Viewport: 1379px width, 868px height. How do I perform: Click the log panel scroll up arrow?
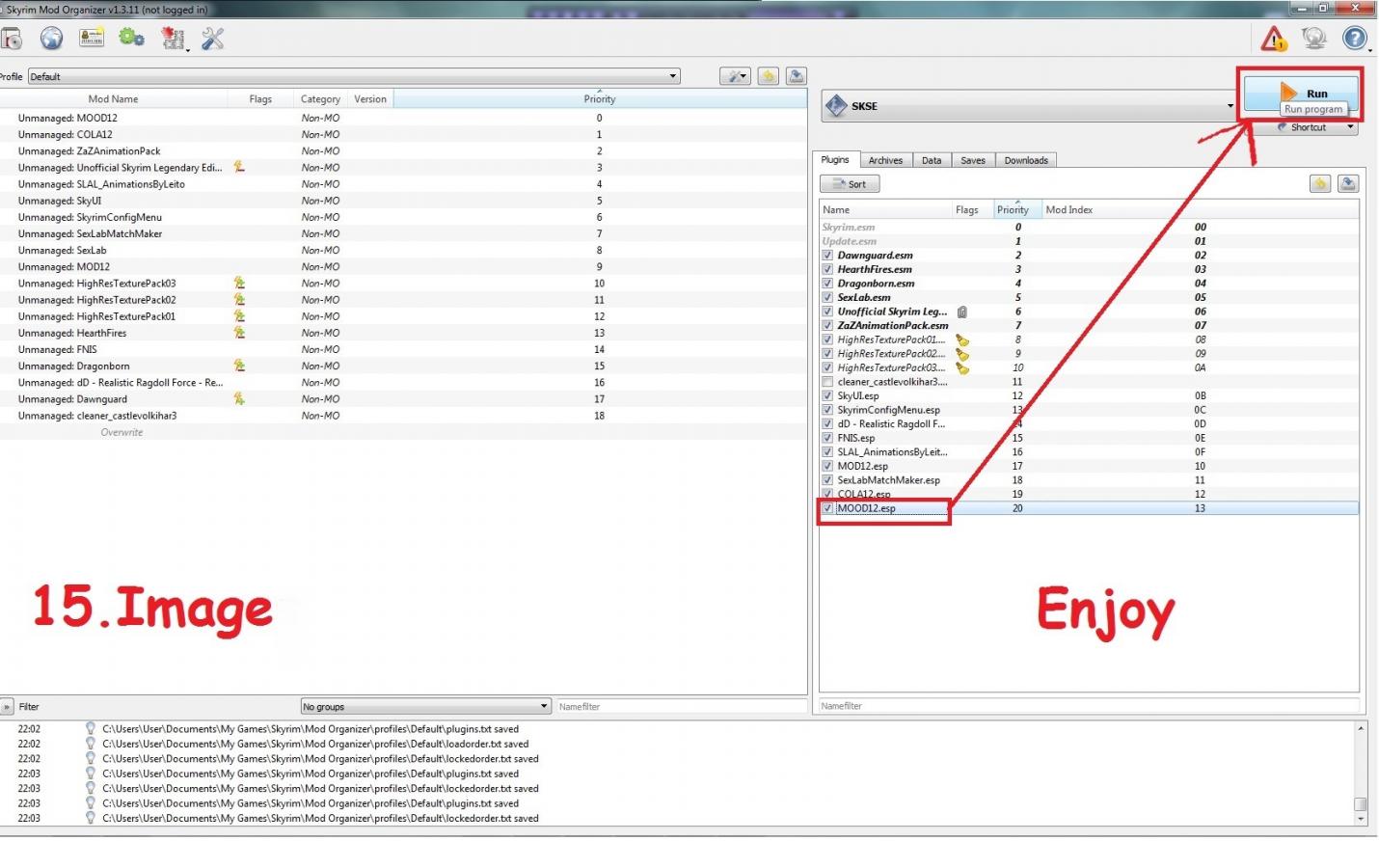click(x=1361, y=728)
